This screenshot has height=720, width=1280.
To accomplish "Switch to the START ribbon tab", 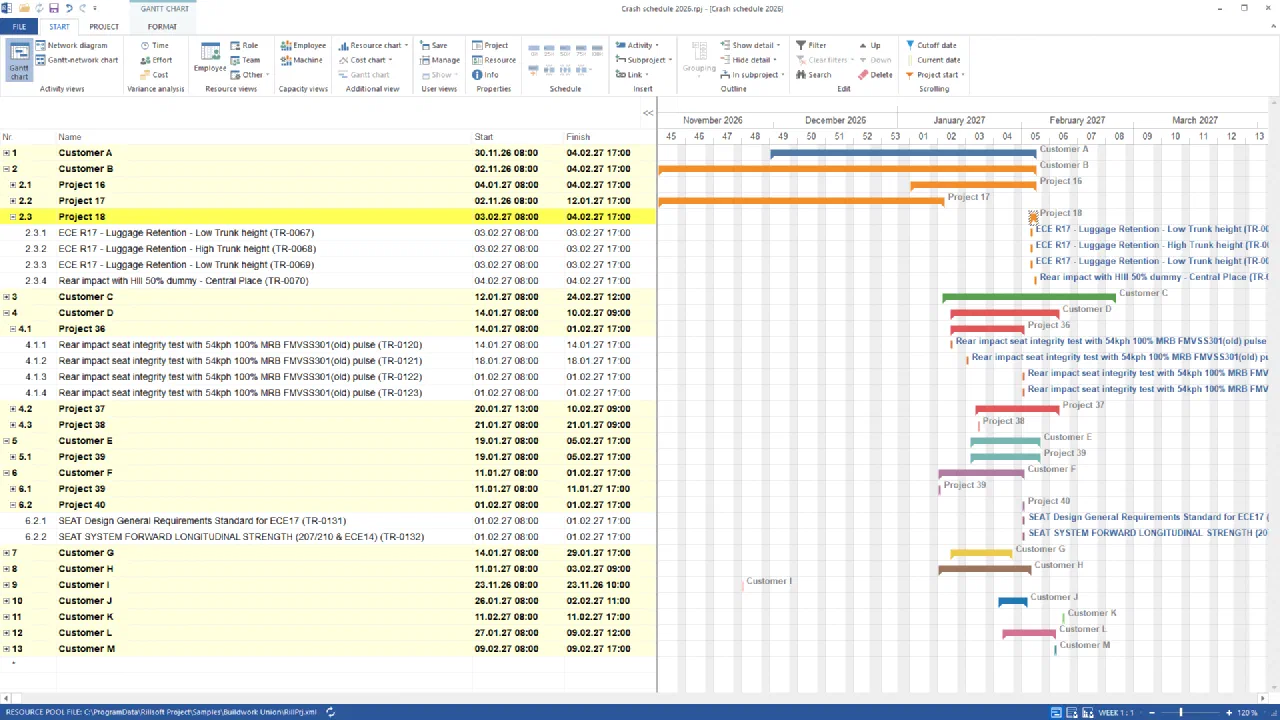I will click(x=59, y=27).
